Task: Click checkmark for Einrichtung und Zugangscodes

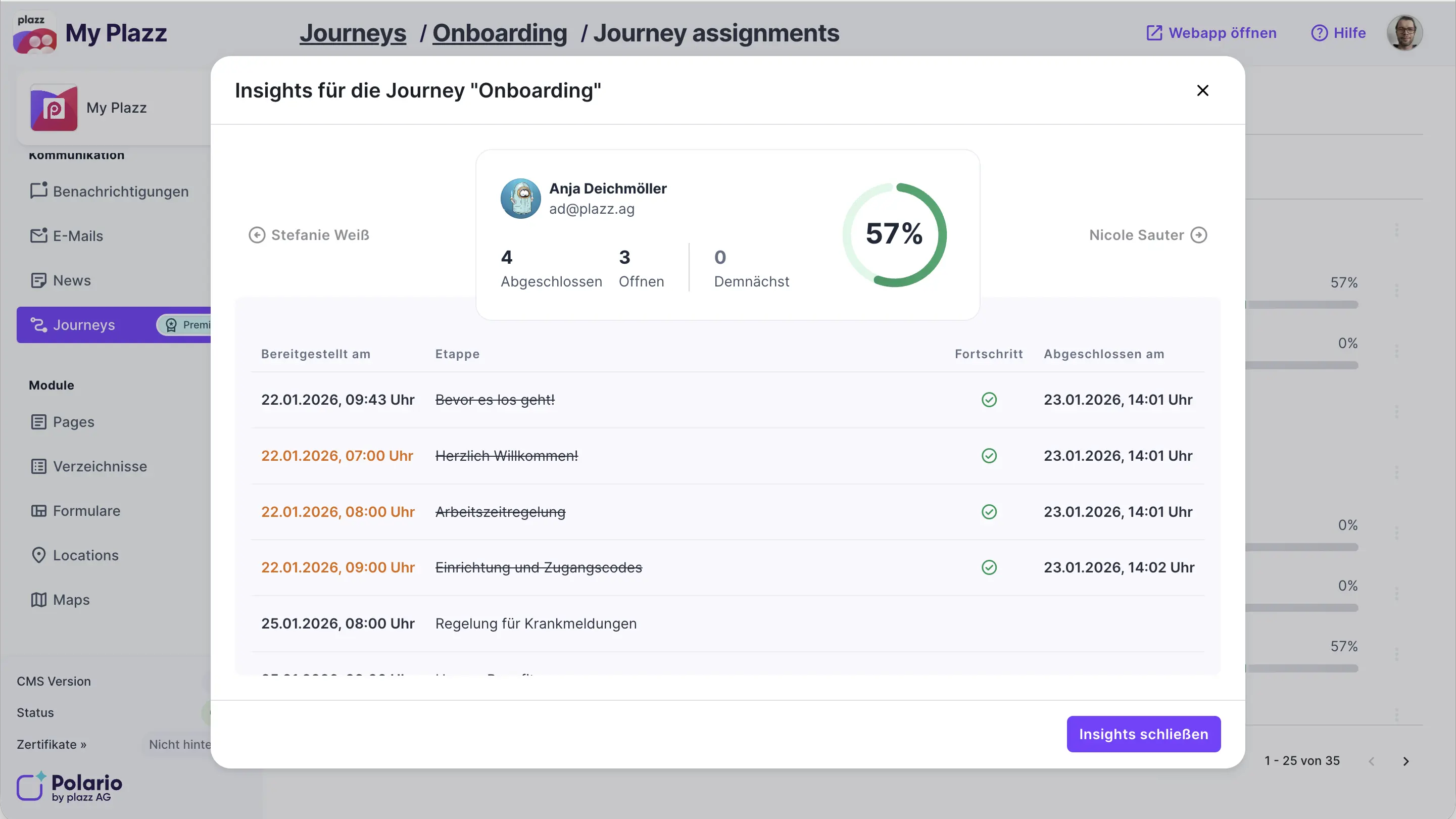Action: (x=989, y=567)
